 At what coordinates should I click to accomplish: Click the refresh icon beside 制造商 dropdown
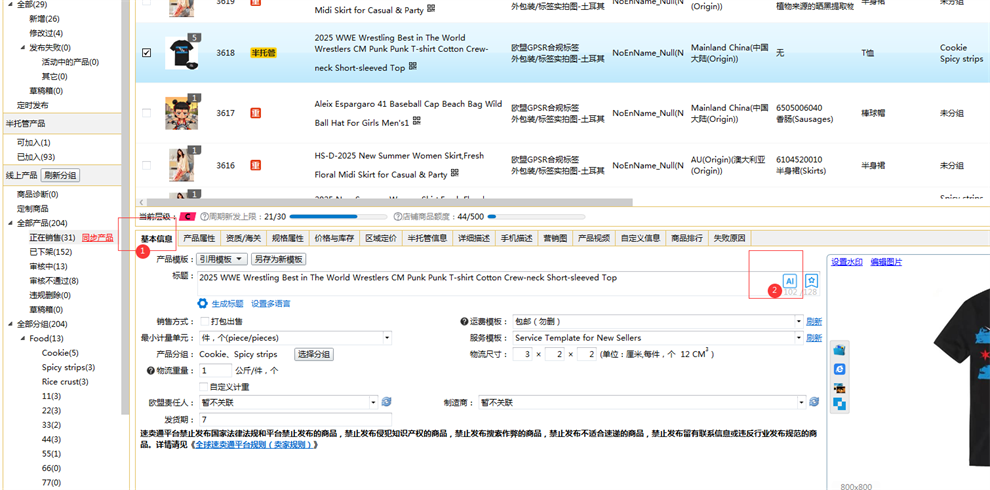tap(814, 402)
